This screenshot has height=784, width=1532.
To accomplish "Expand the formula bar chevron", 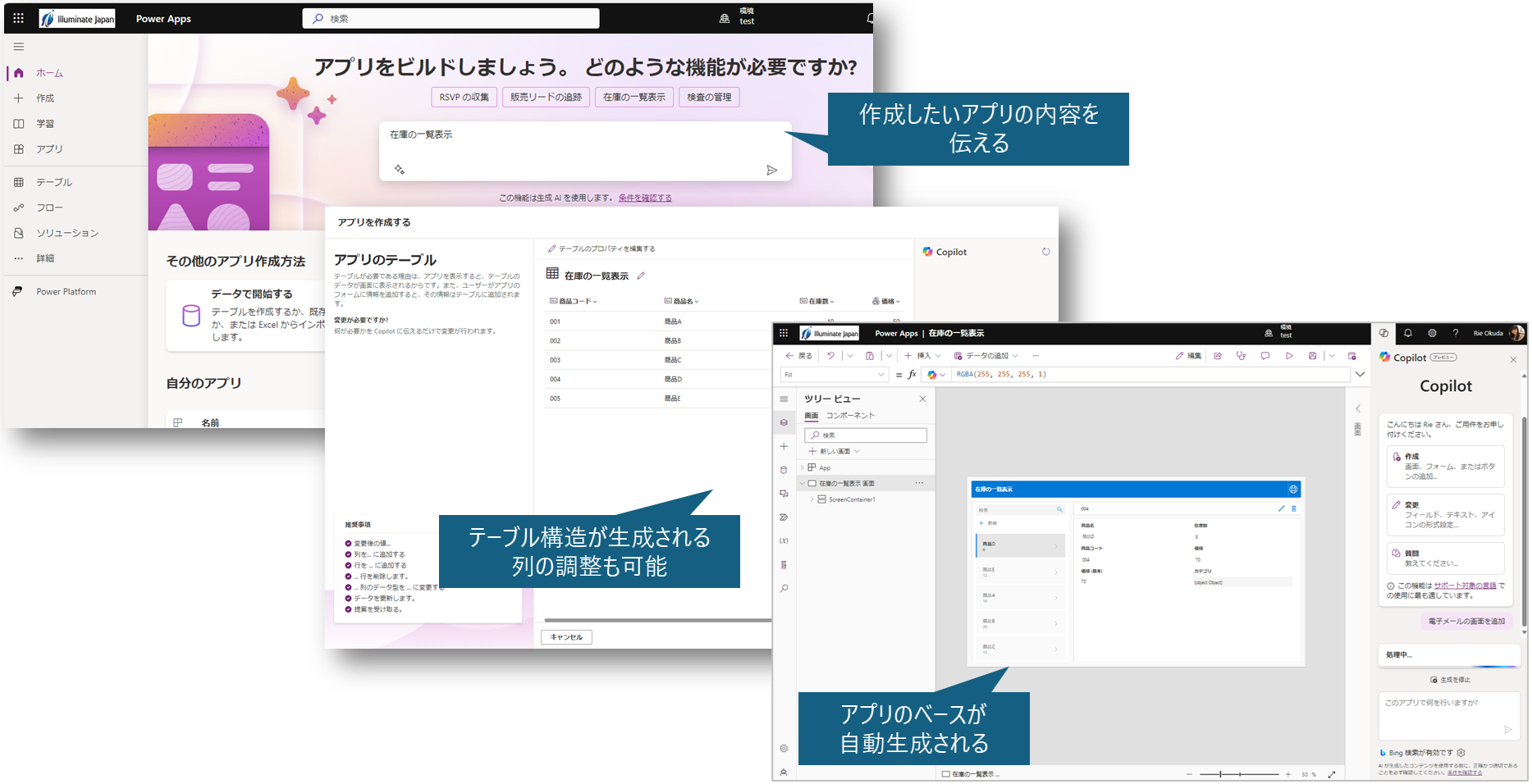I will click(1360, 375).
